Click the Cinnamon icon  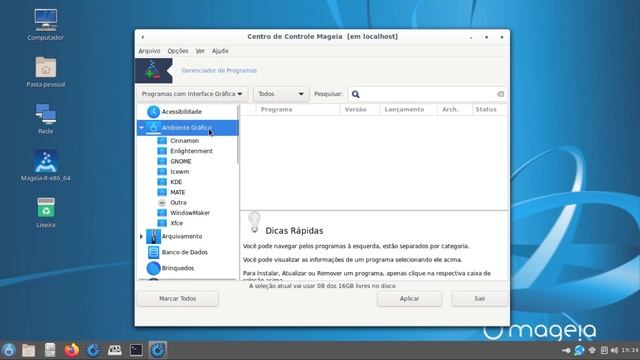pos(162,140)
